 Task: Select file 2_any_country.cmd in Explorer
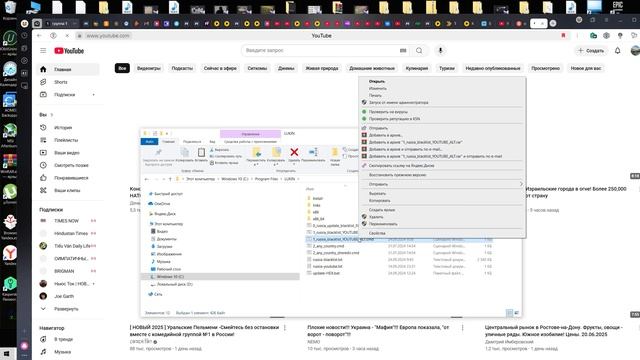tap(328, 246)
